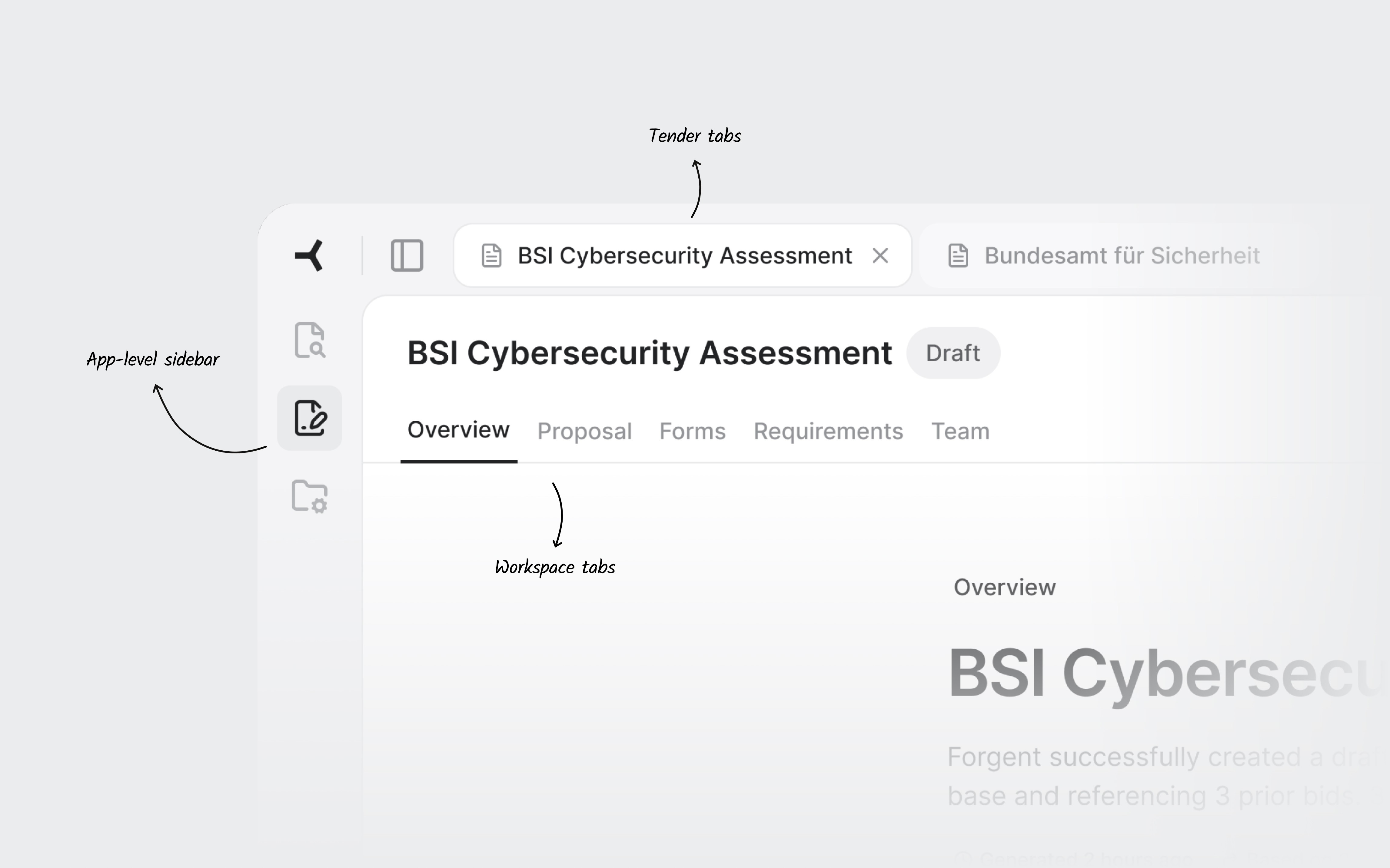Open the Requirements tab
The width and height of the screenshot is (1390, 868).
tap(828, 431)
